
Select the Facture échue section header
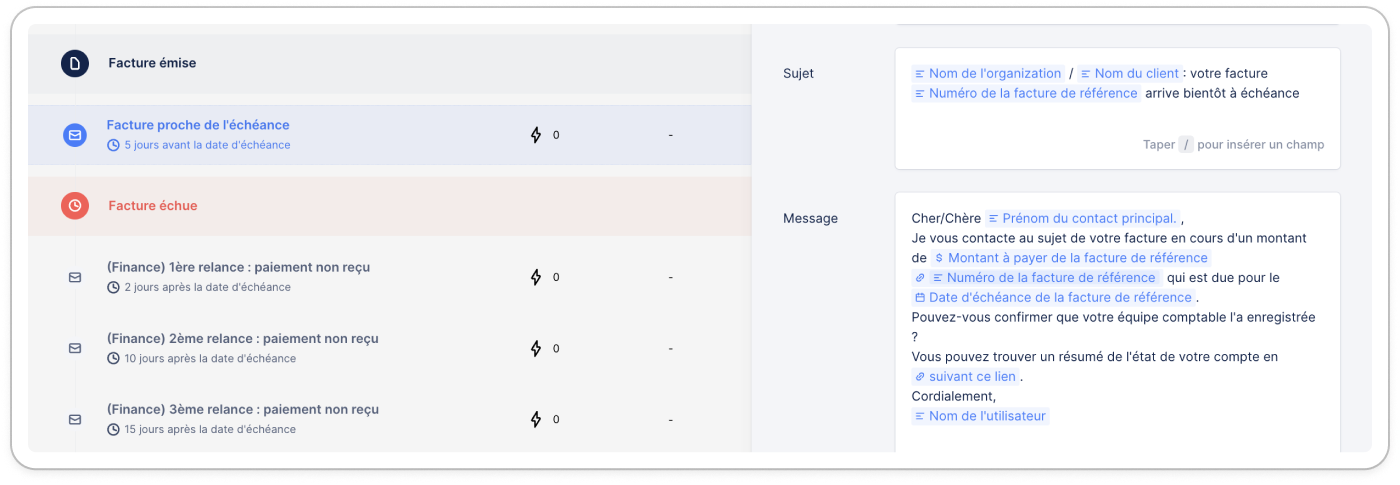(x=390, y=206)
